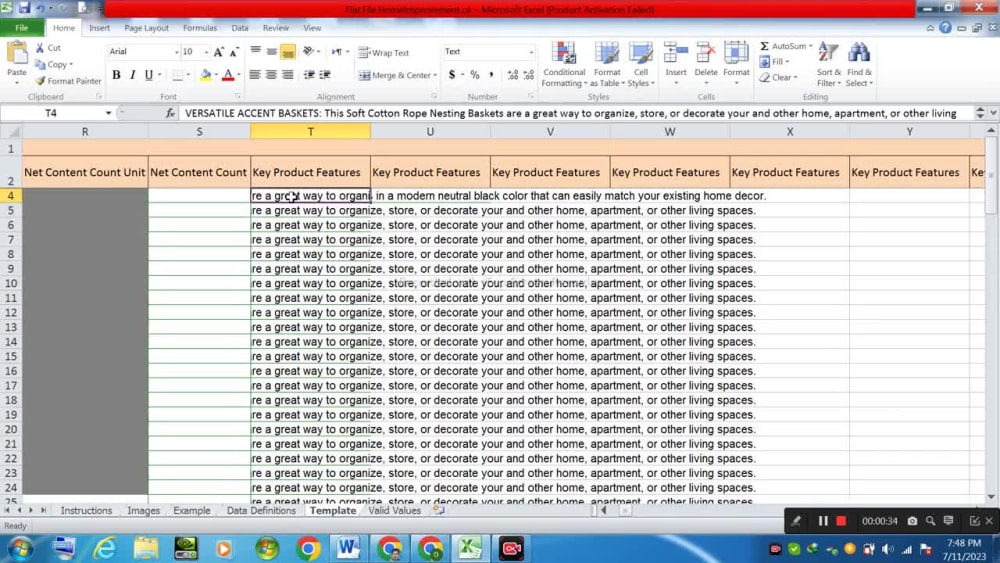Stop the screen recording red button
This screenshot has height=563, width=1000.
tap(841, 521)
